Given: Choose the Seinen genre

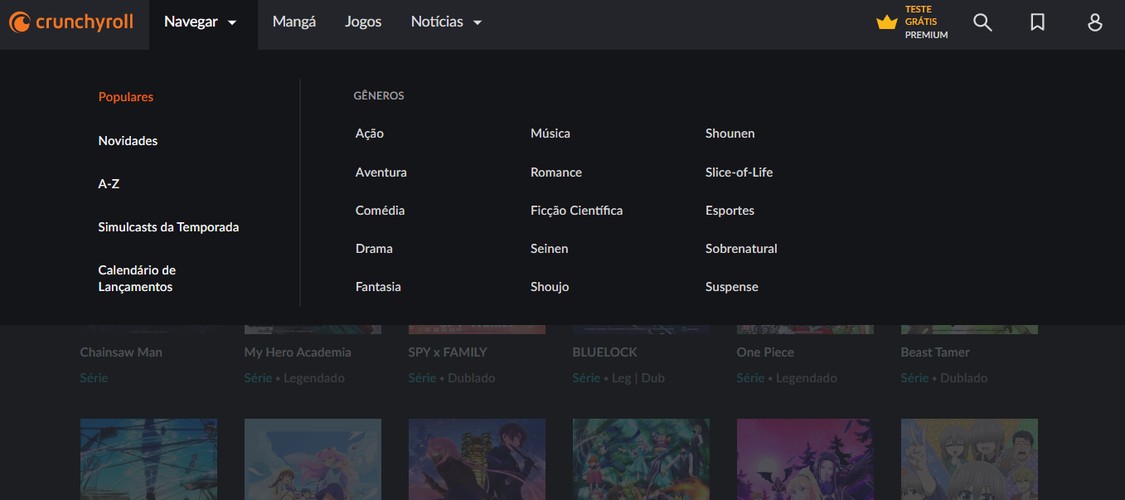Looking at the screenshot, I should tap(550, 248).
